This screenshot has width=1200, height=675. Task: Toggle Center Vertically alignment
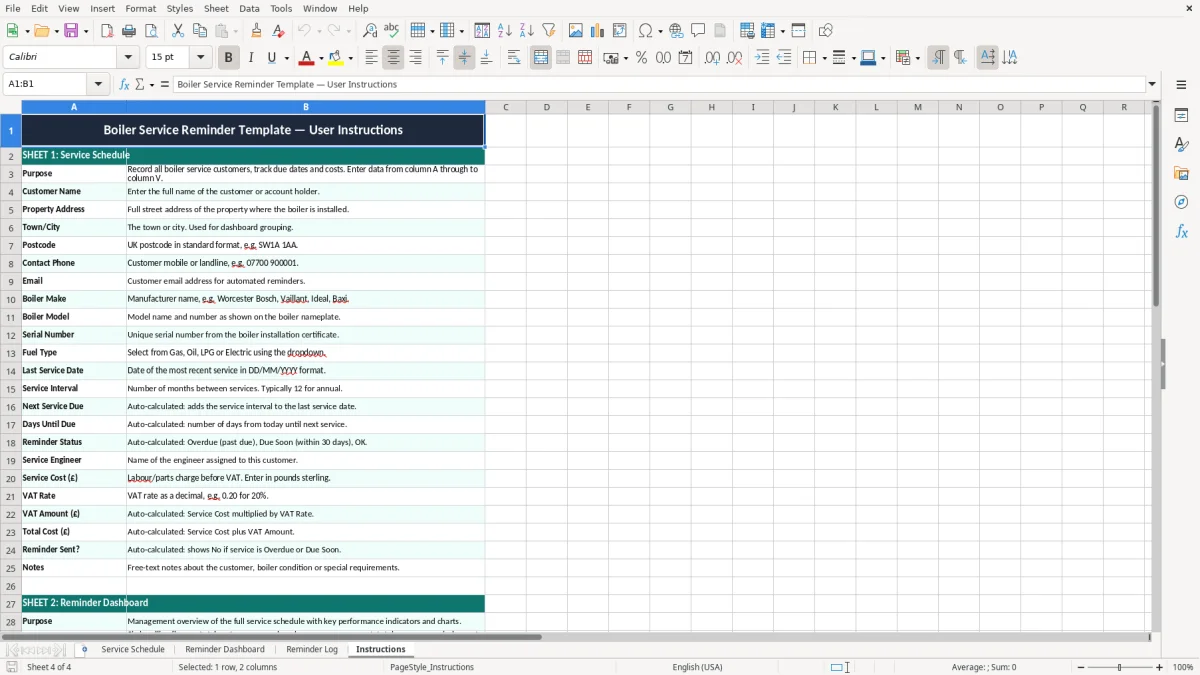(465, 58)
